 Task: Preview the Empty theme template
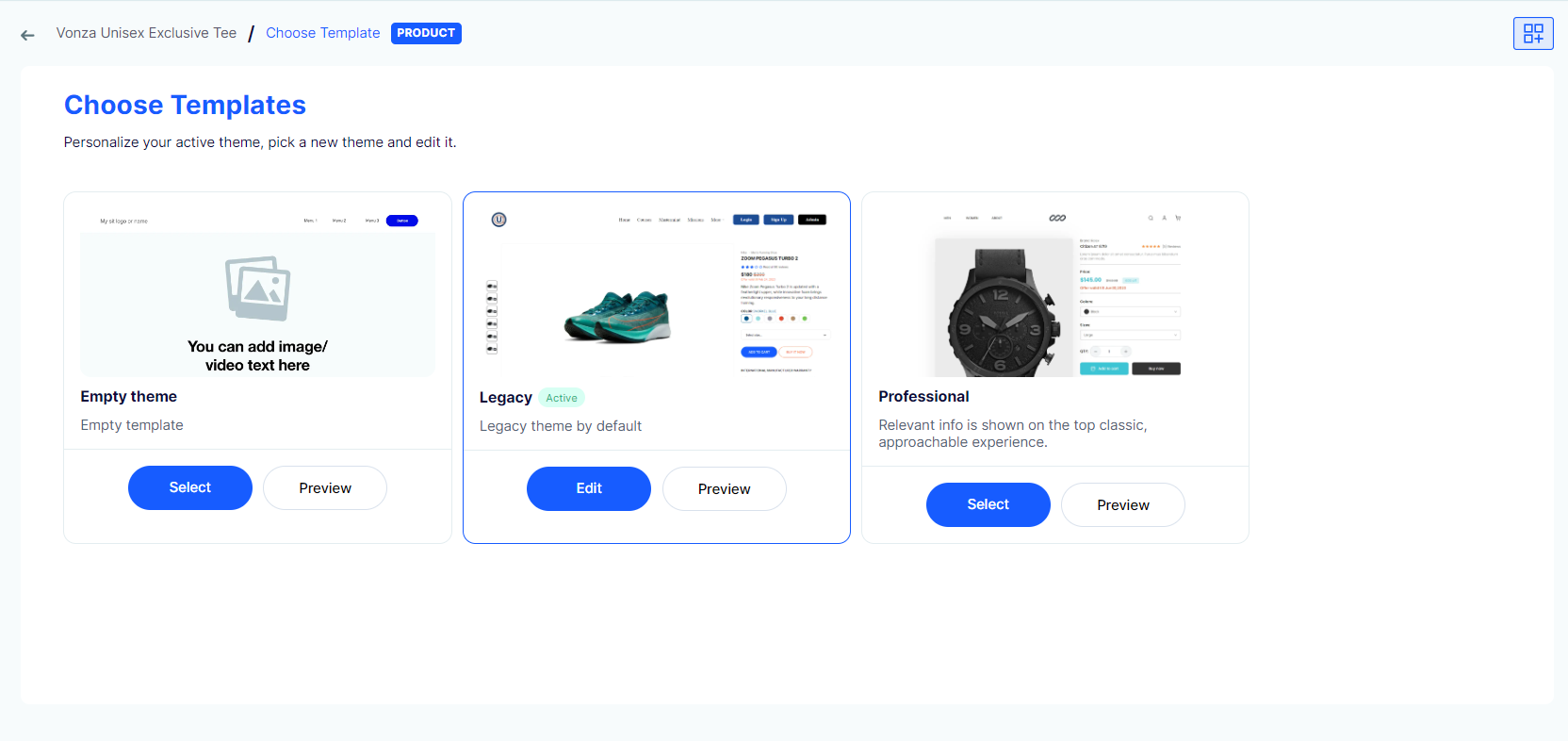(325, 487)
